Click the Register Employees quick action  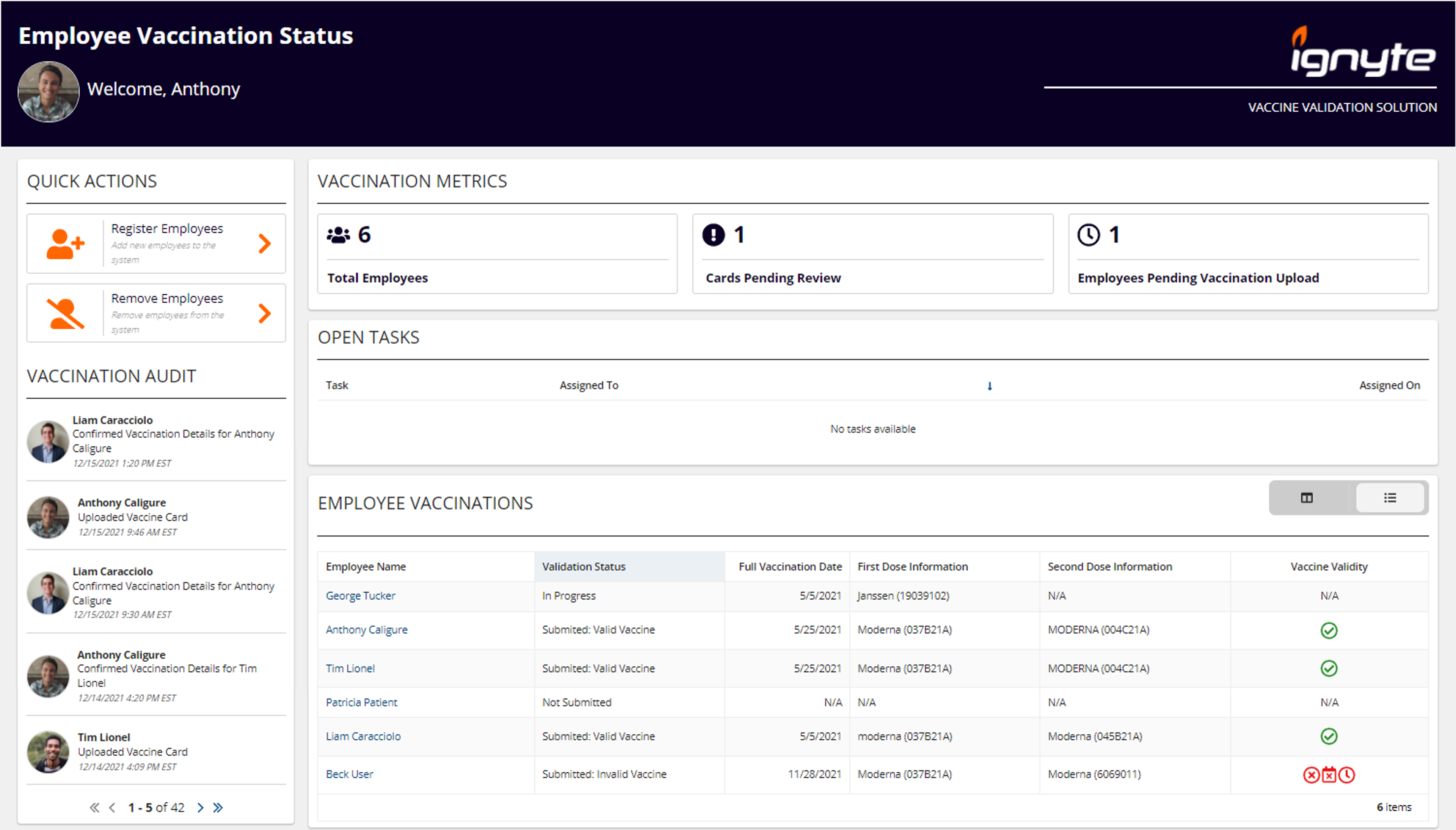tap(156, 244)
